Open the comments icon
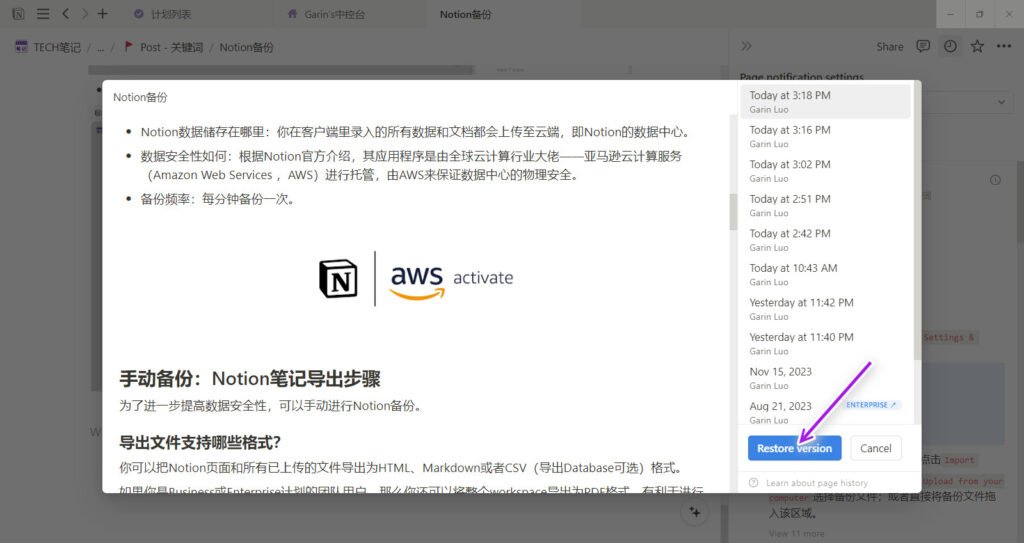 [923, 46]
